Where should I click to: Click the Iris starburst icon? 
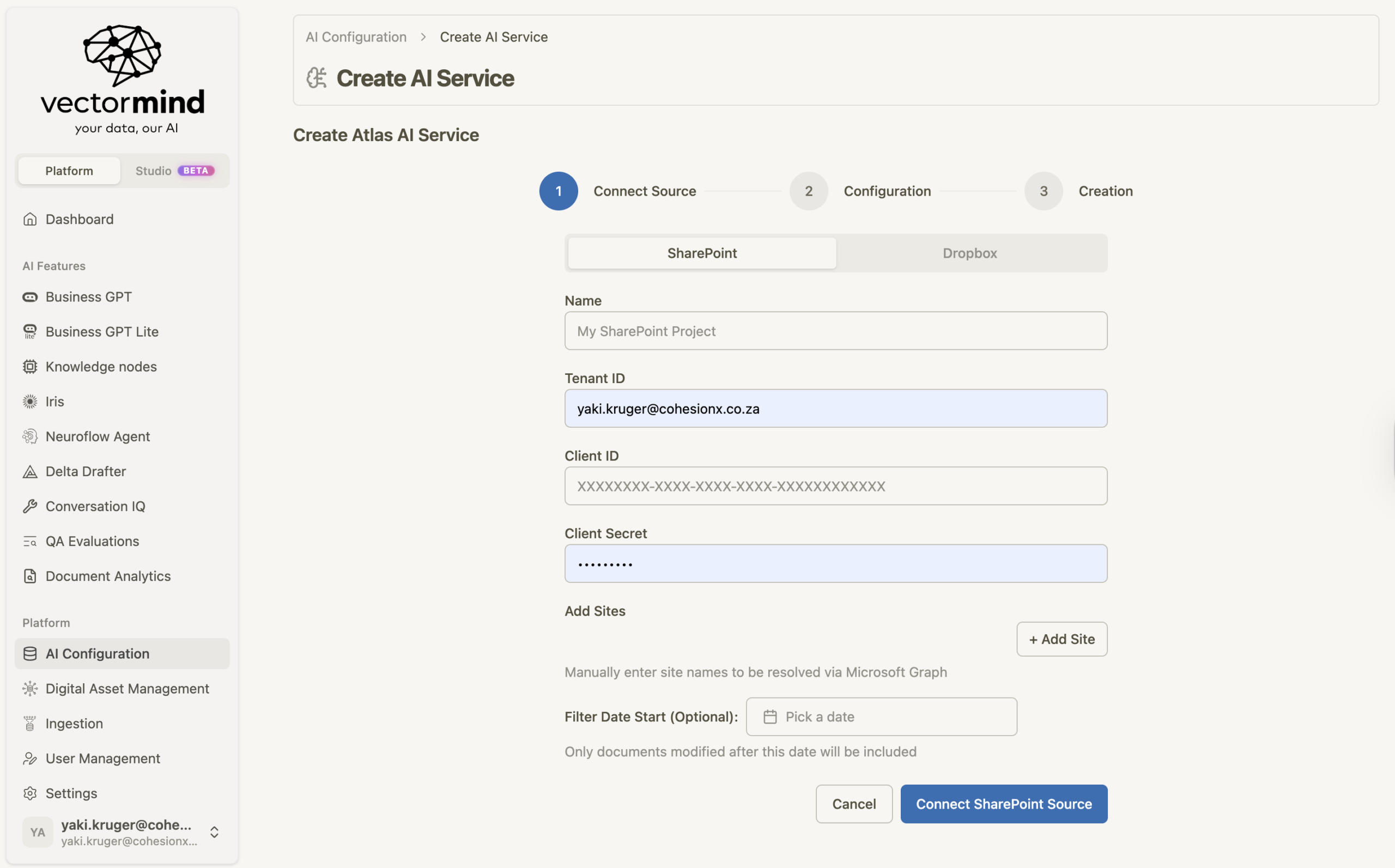30,402
